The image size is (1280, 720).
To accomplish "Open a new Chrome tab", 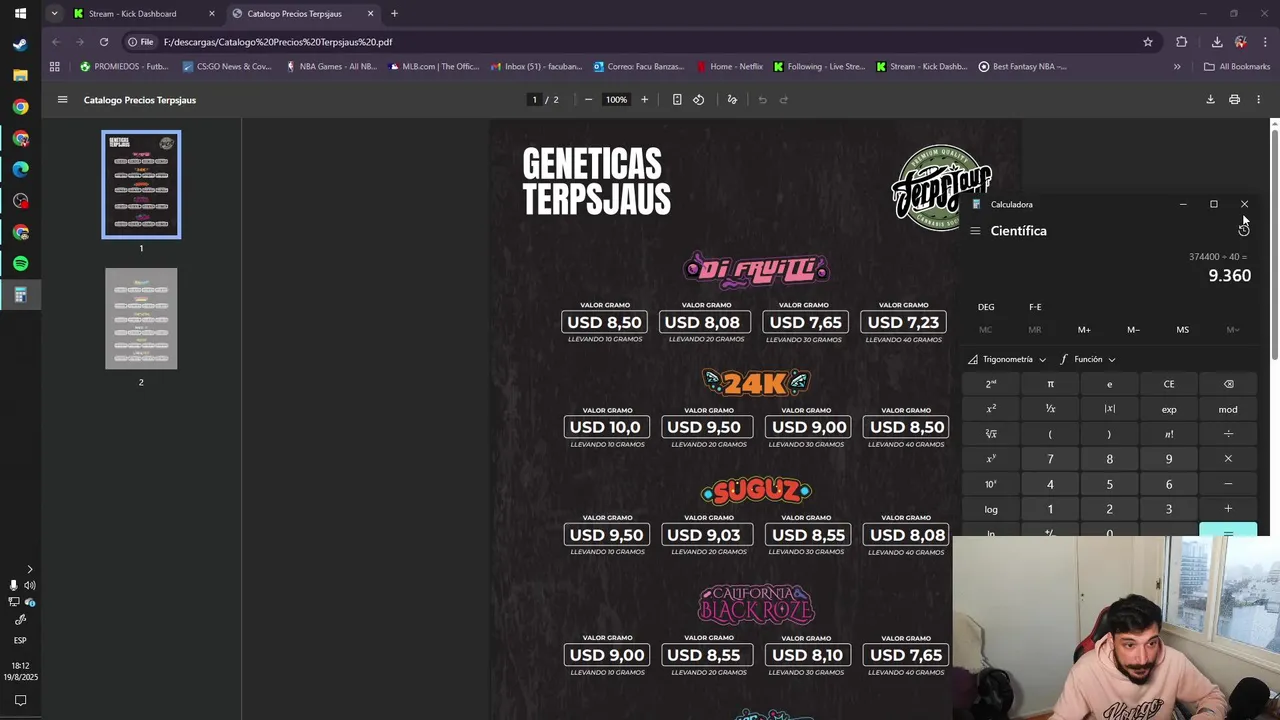I will click(394, 14).
